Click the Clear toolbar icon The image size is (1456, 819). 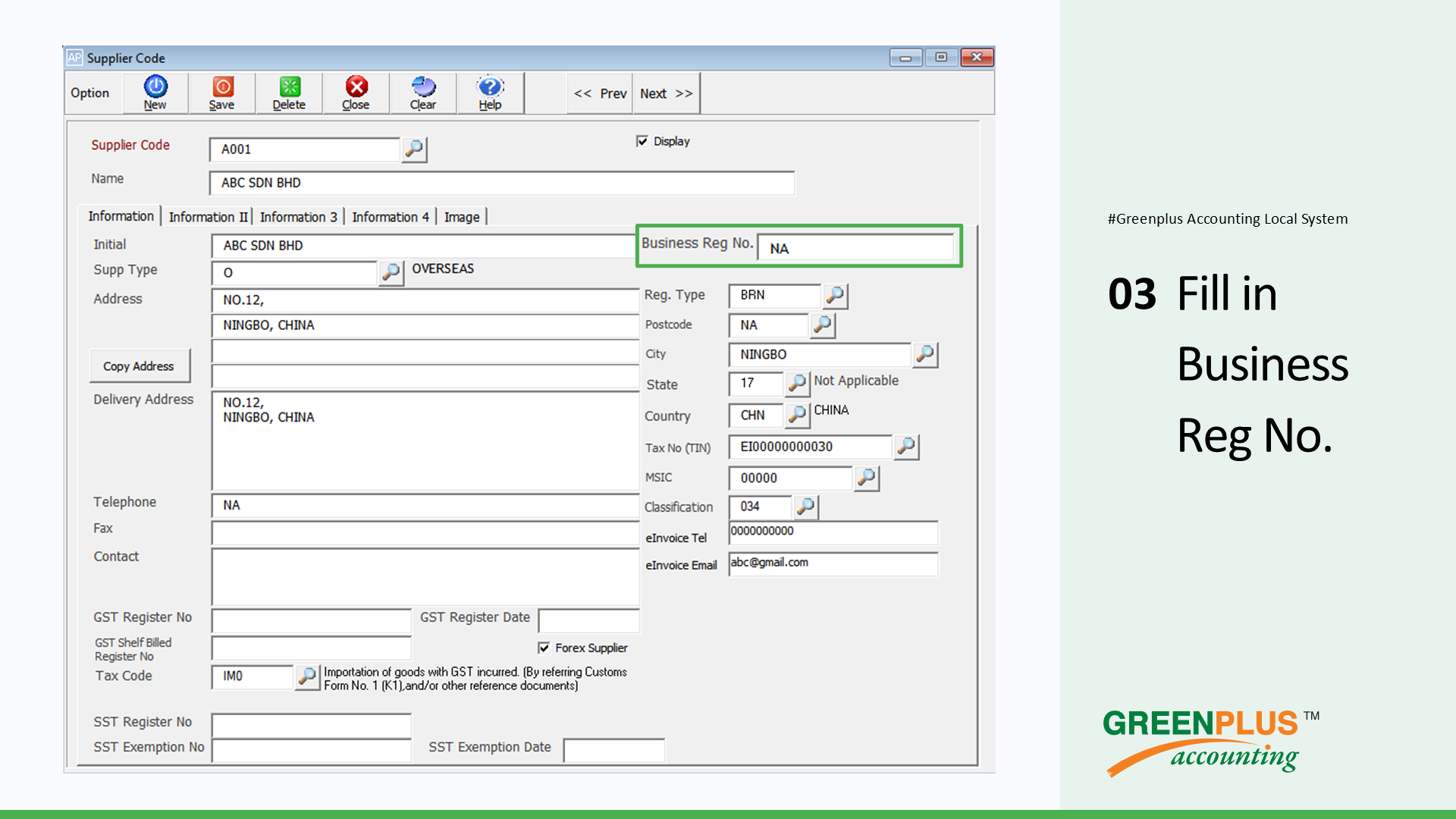click(x=423, y=93)
